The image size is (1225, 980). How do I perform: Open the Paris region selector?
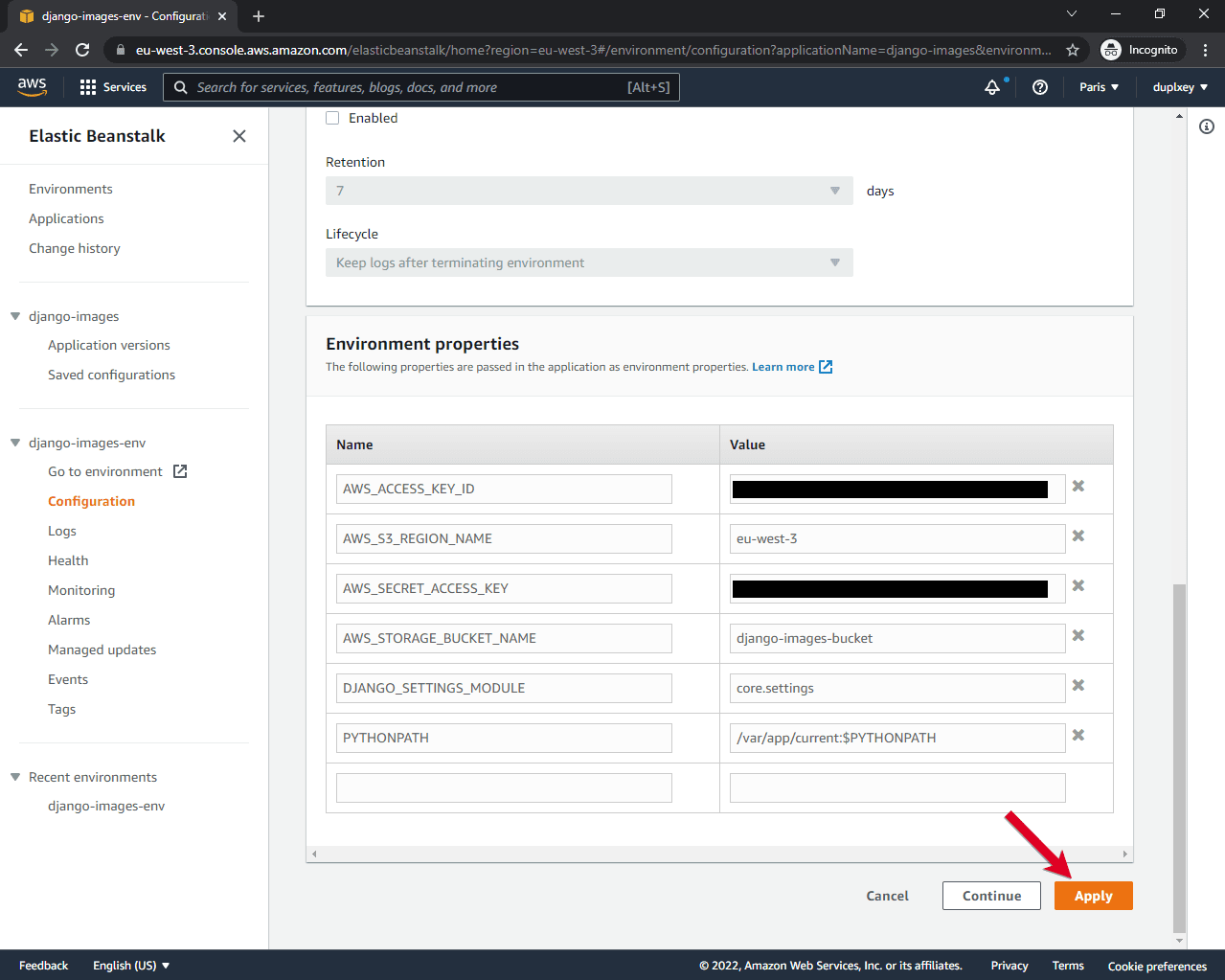coord(1098,86)
